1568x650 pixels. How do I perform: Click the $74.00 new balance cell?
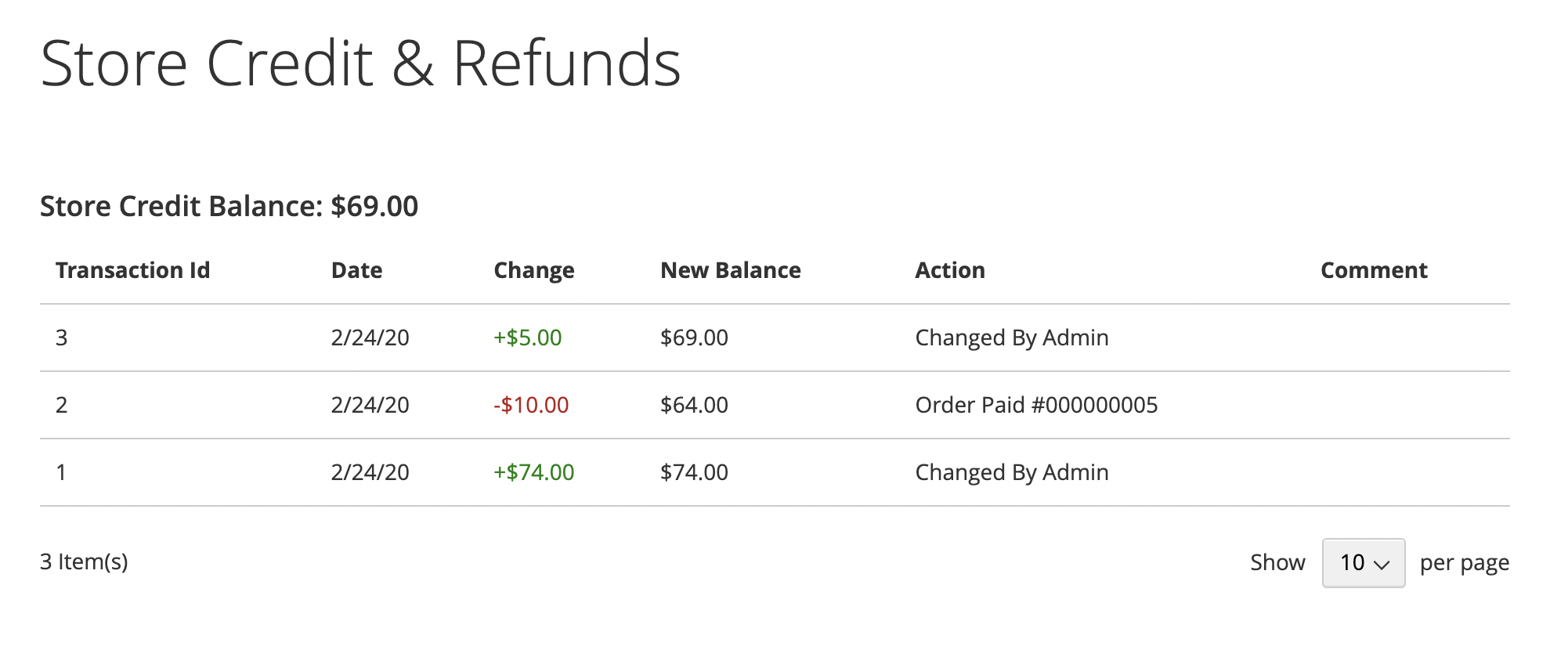pos(694,472)
